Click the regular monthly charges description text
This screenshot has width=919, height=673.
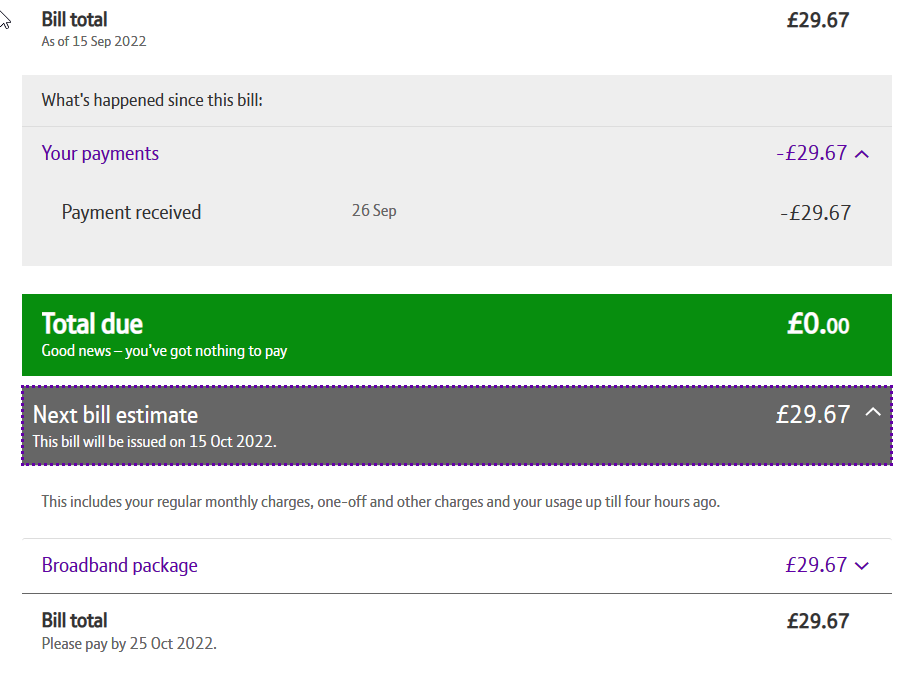[x=380, y=502]
